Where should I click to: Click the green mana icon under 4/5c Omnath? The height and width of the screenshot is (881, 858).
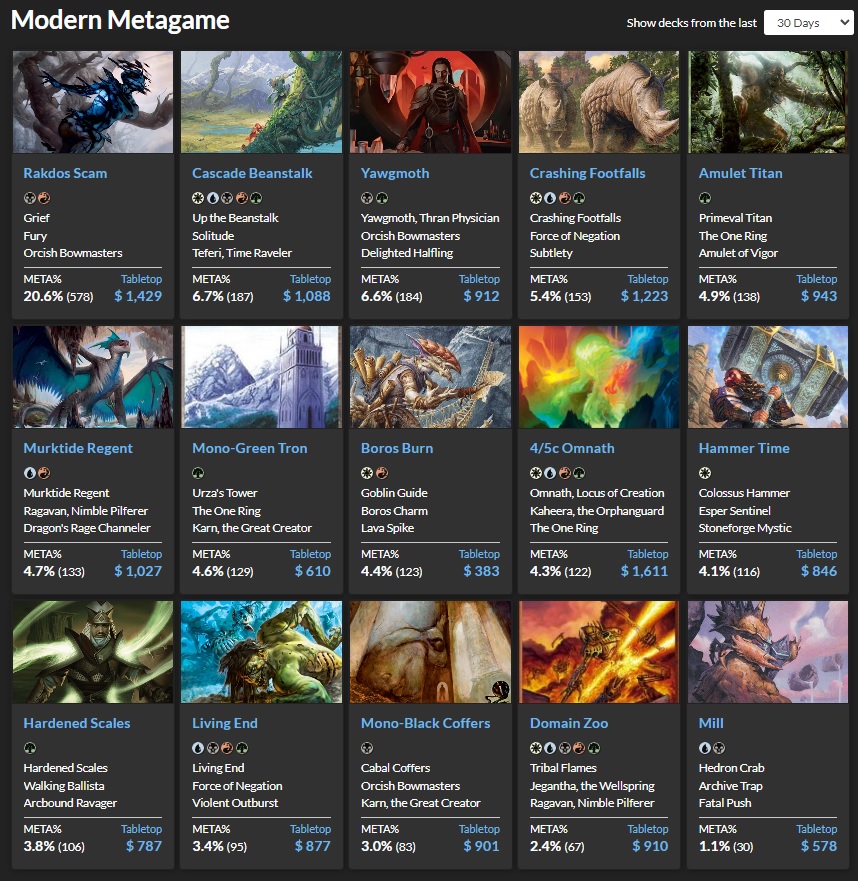[x=579, y=473]
